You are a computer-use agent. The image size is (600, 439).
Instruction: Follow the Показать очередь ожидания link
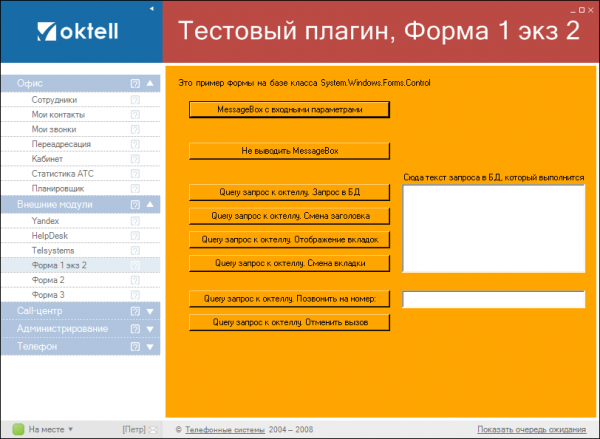[x=535, y=429]
